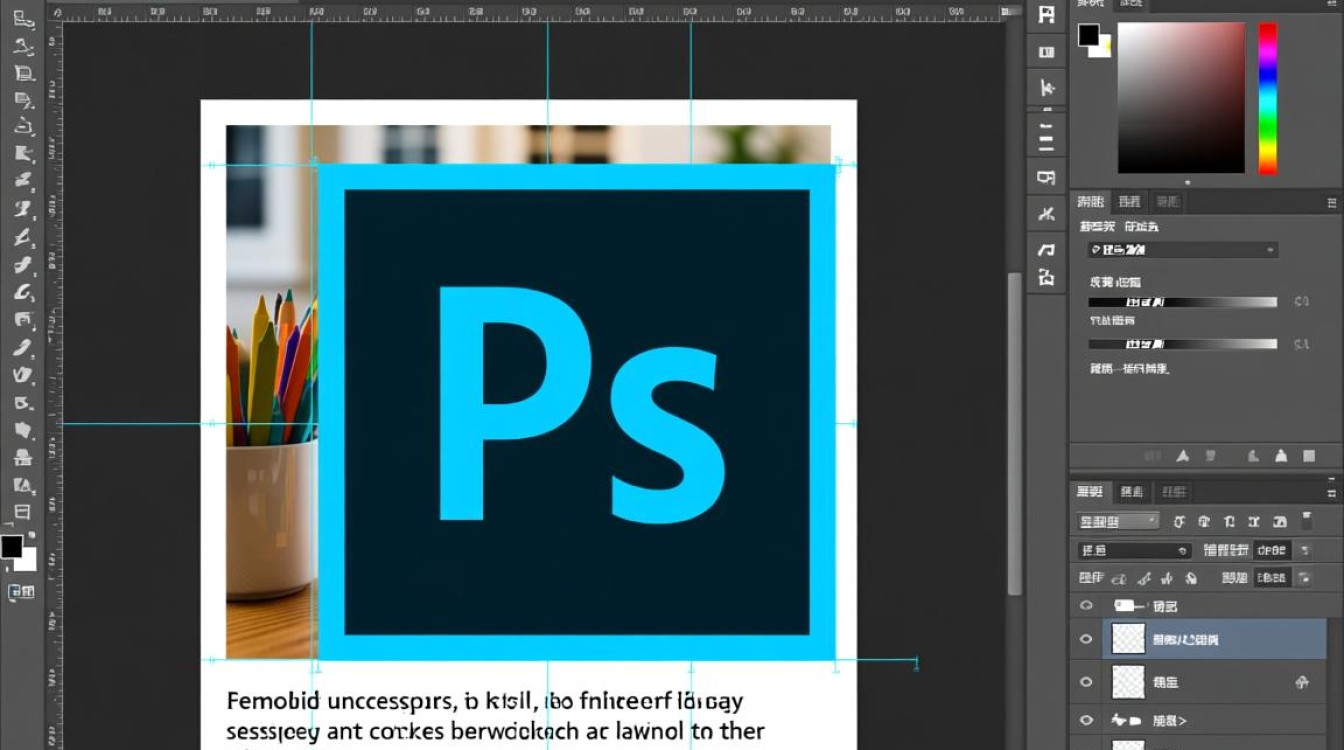The width and height of the screenshot is (1344, 750).
Task: Open the second icon in the collapsed panel strip
Action: [1046, 52]
